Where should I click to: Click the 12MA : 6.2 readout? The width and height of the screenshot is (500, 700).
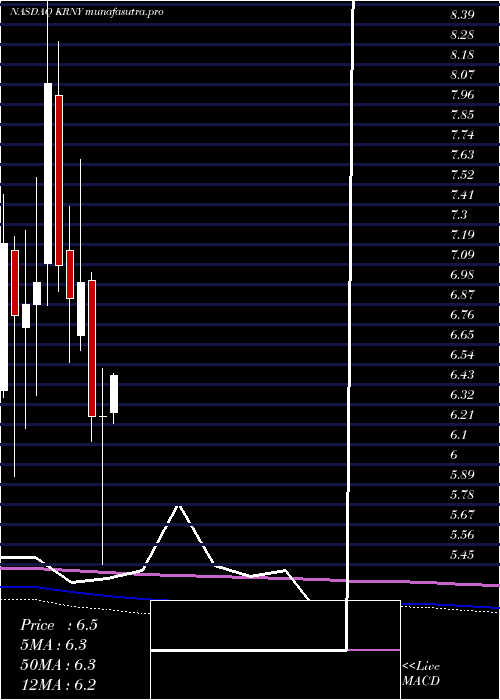pos(58,684)
